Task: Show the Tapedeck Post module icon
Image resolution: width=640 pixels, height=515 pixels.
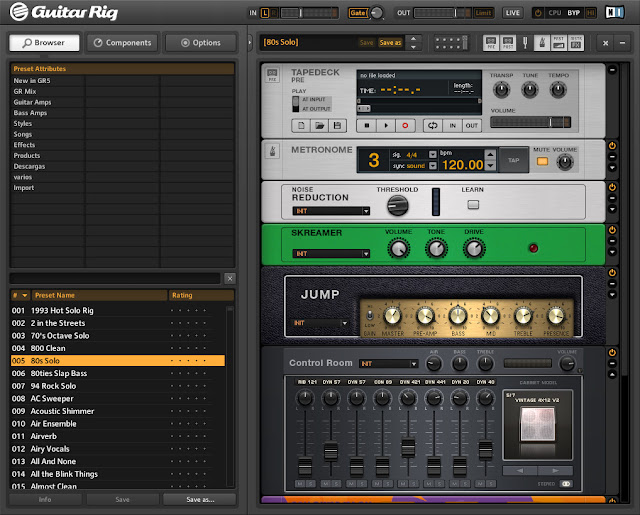Action: [508, 43]
